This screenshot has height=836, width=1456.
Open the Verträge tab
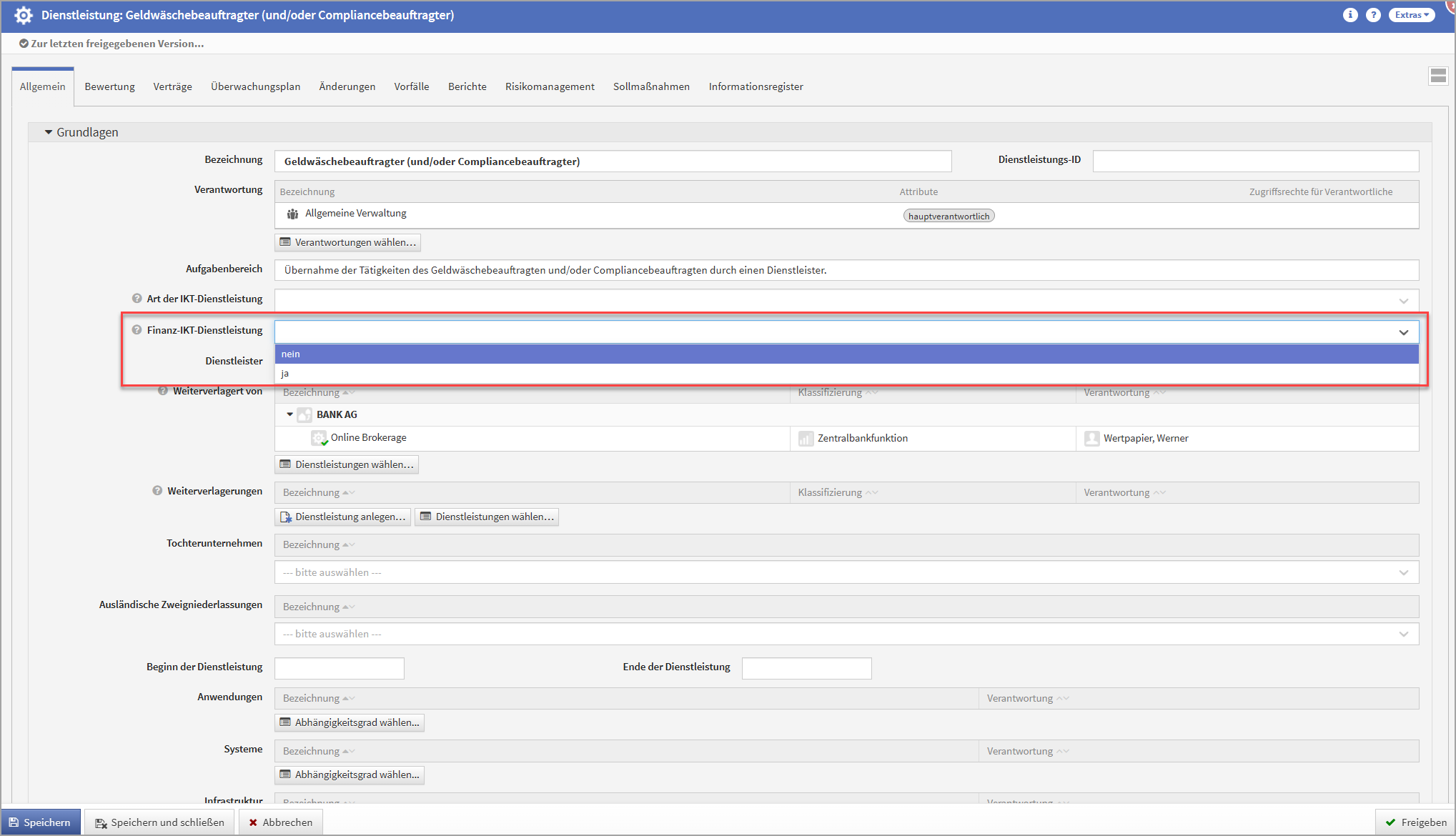[172, 86]
